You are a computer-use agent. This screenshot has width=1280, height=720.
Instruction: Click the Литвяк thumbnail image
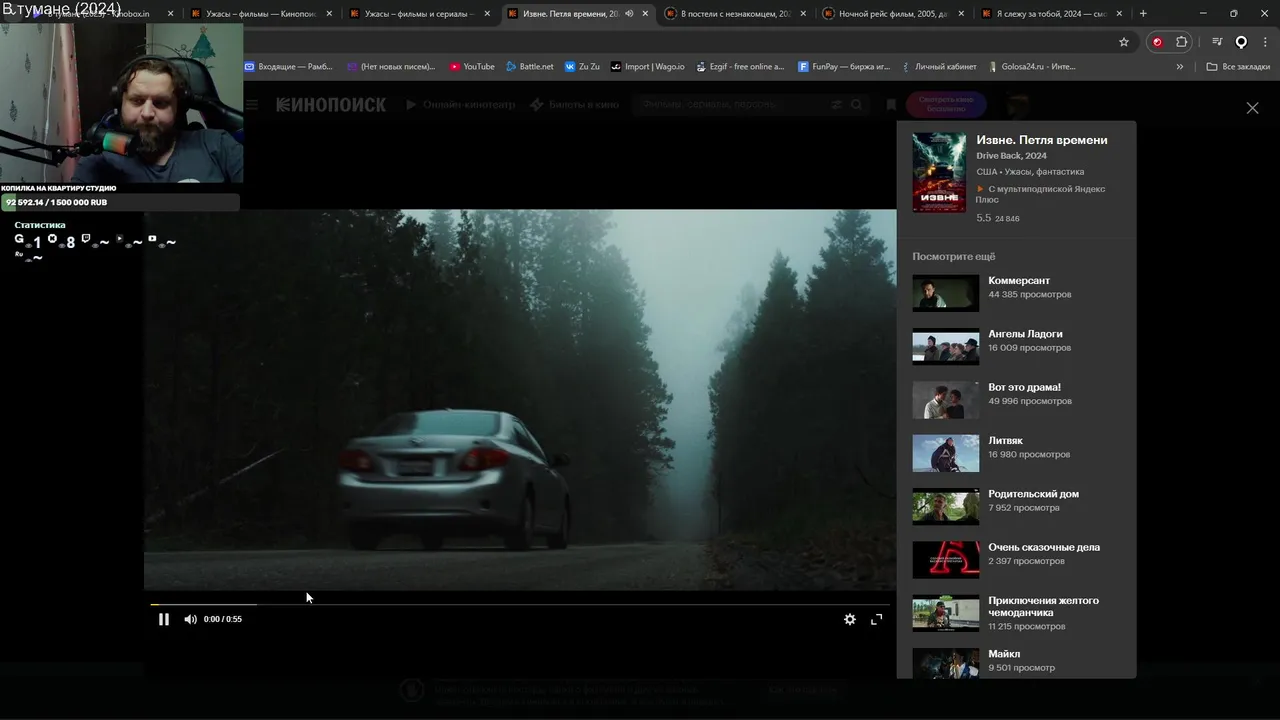[x=946, y=453]
